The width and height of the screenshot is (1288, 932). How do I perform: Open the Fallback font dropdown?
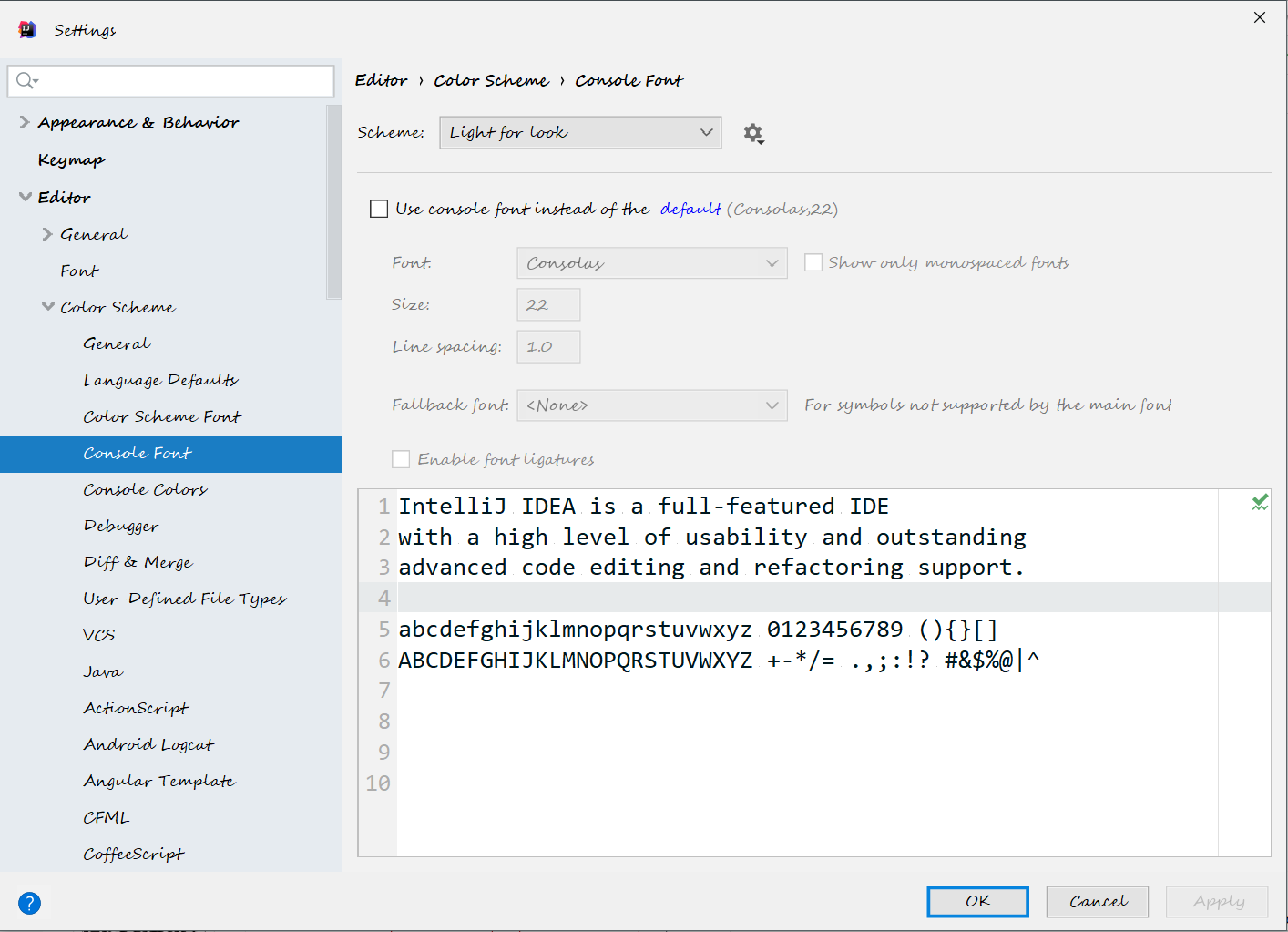652,405
